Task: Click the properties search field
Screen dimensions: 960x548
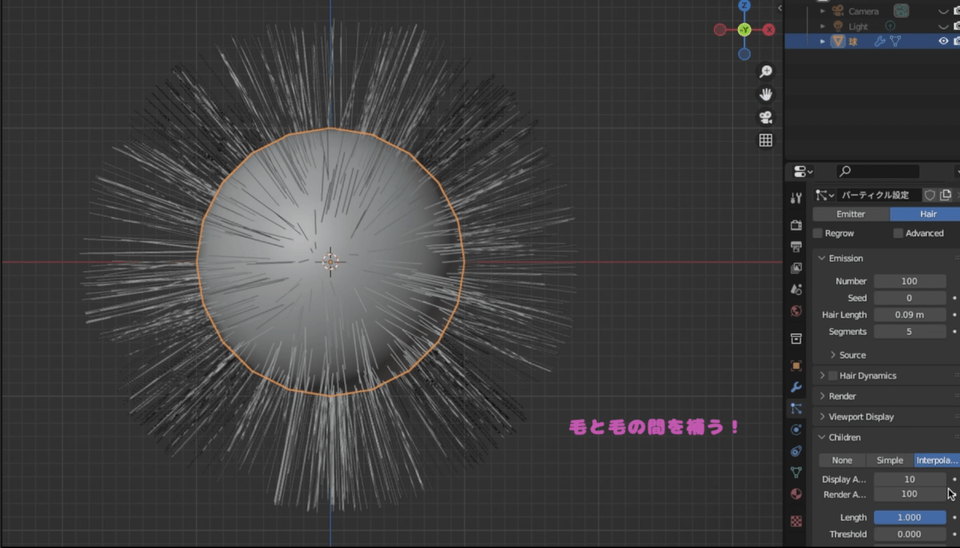Action: 878,171
